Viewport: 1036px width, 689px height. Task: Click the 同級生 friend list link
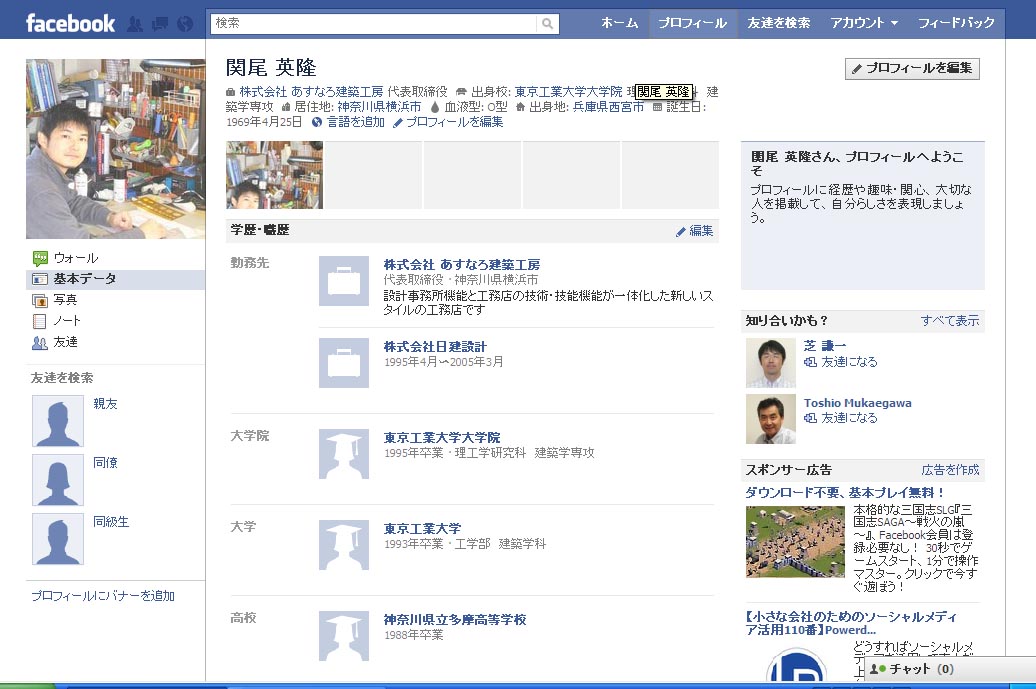pos(111,522)
